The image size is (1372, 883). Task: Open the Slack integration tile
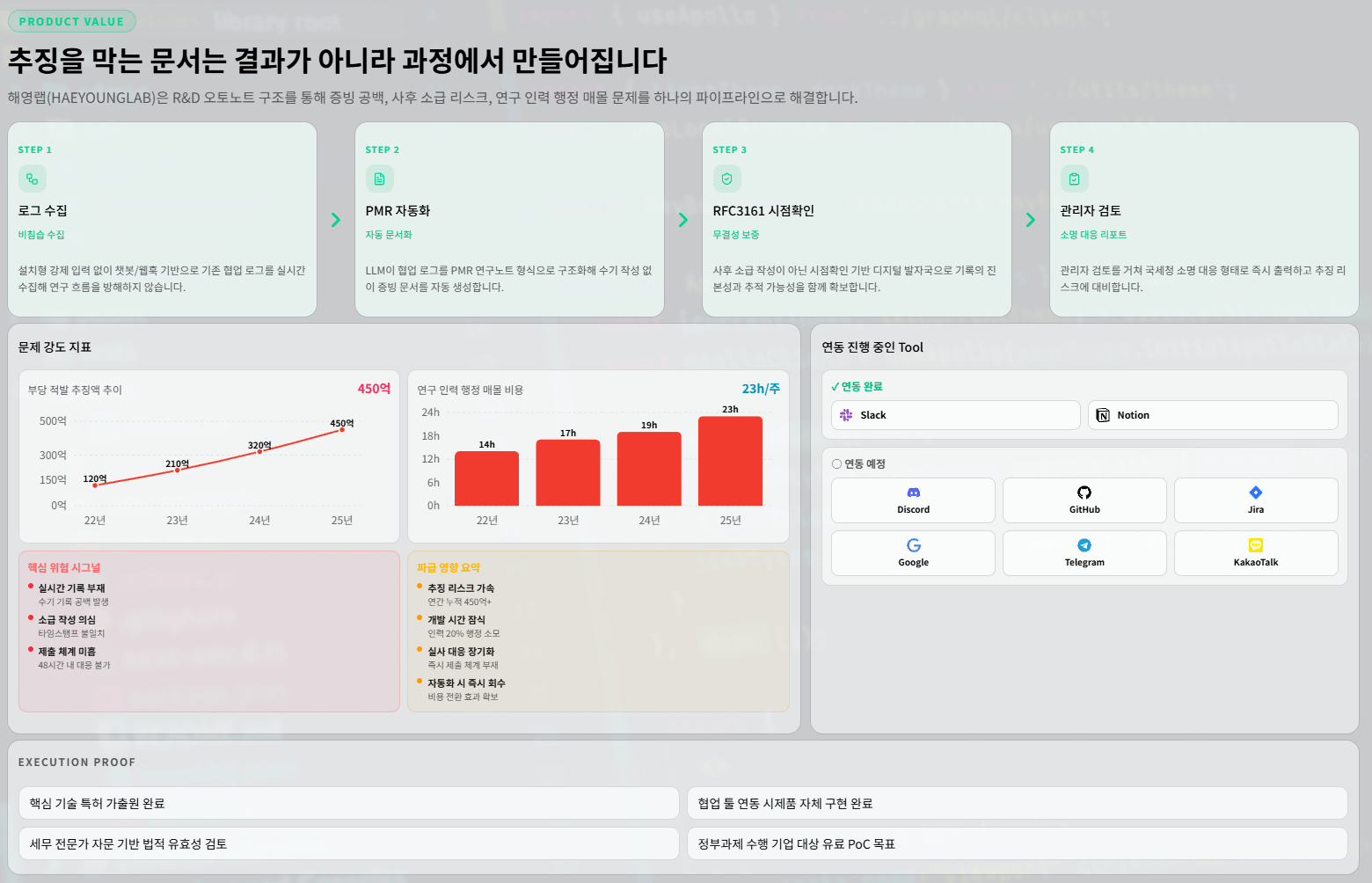[x=956, y=415]
